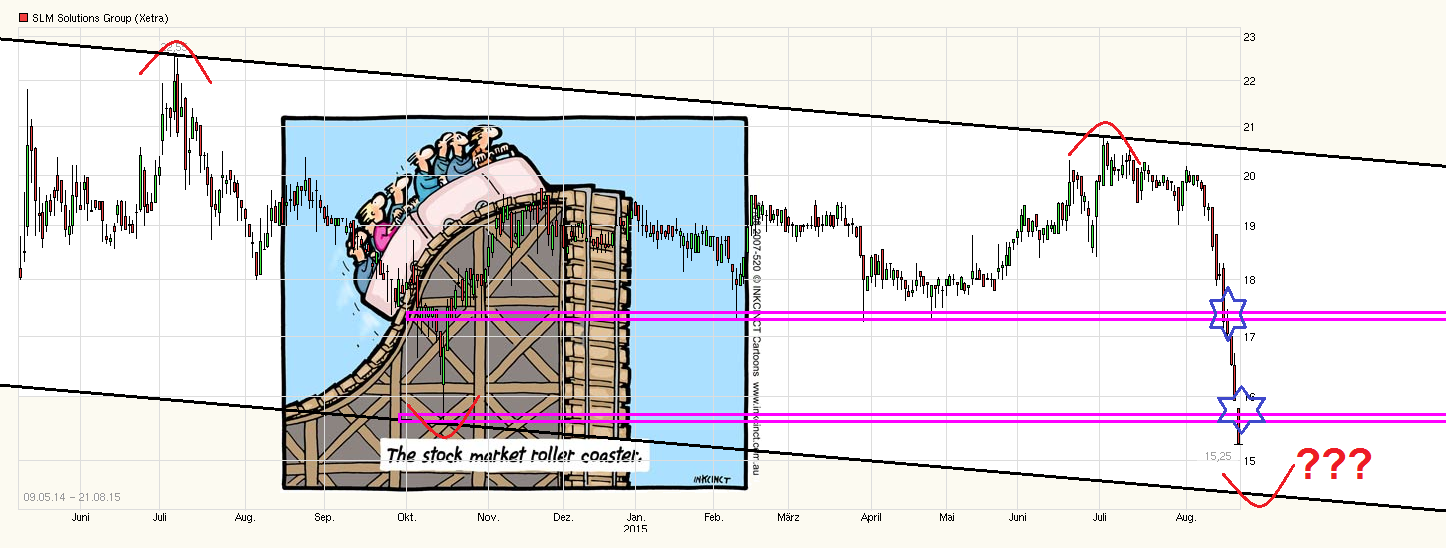Image resolution: width=1446 pixels, height=548 pixels.
Task: Select the 'SLM Solutions Group (Xetra)' chart title
Action: pos(98,18)
